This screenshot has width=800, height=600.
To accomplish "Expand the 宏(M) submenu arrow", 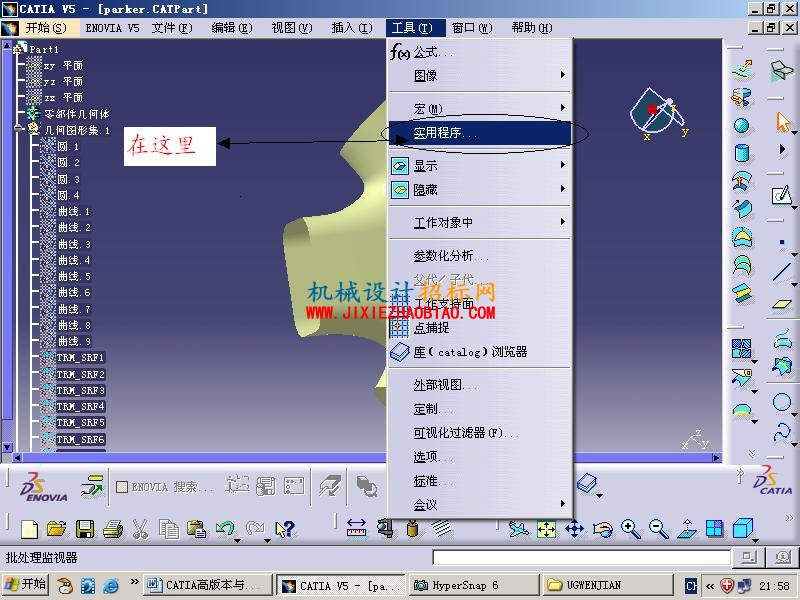I will 562,108.
